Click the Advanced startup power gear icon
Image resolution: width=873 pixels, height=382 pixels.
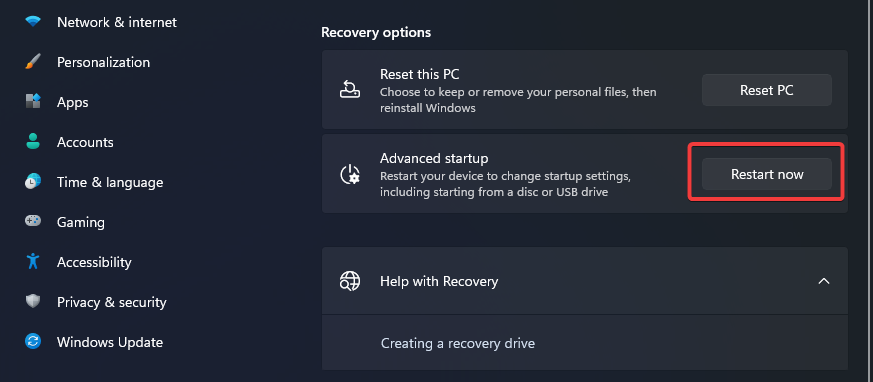click(350, 174)
